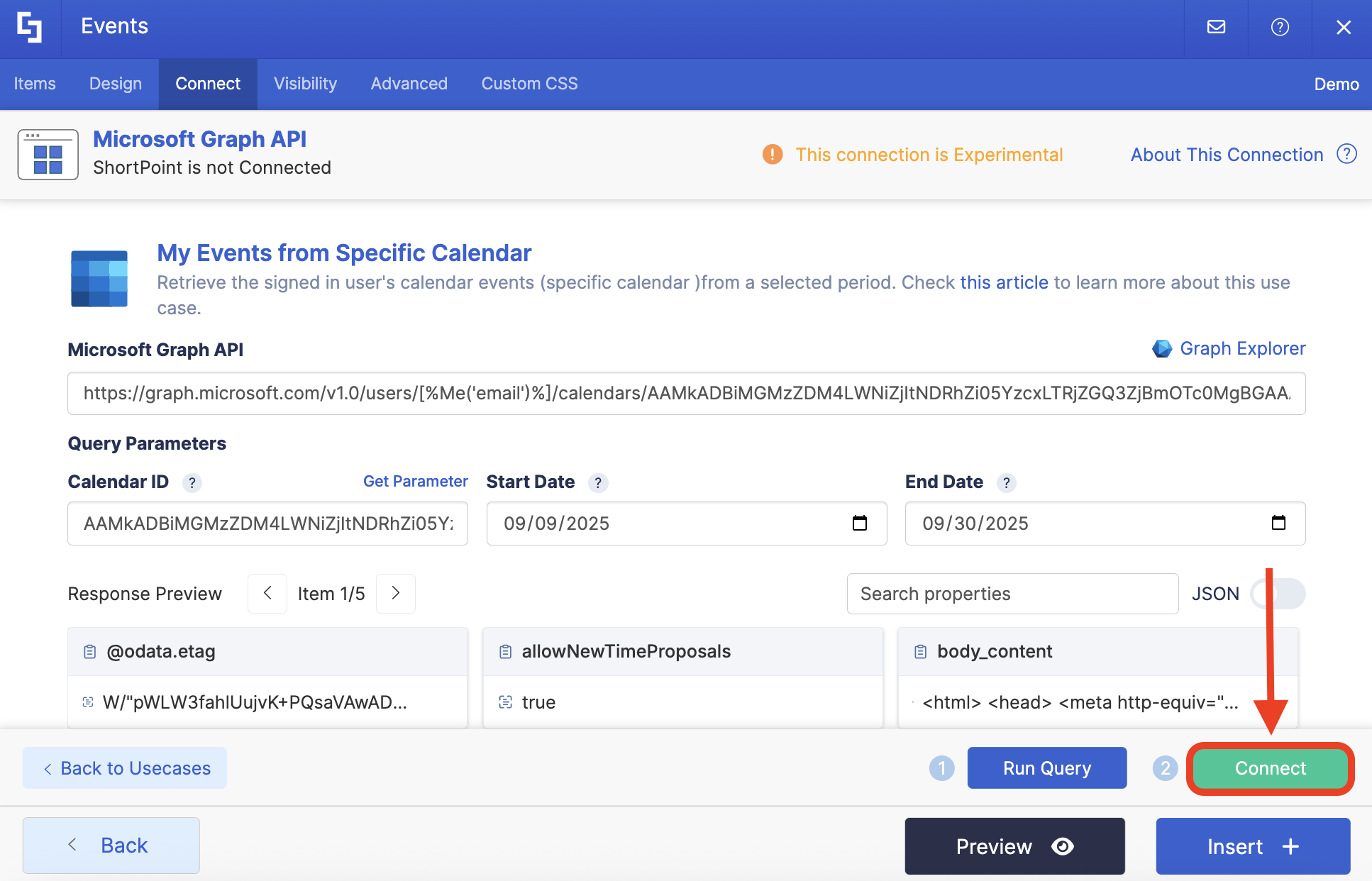Go to previous response preview item
The image size is (1372, 881).
point(267,593)
